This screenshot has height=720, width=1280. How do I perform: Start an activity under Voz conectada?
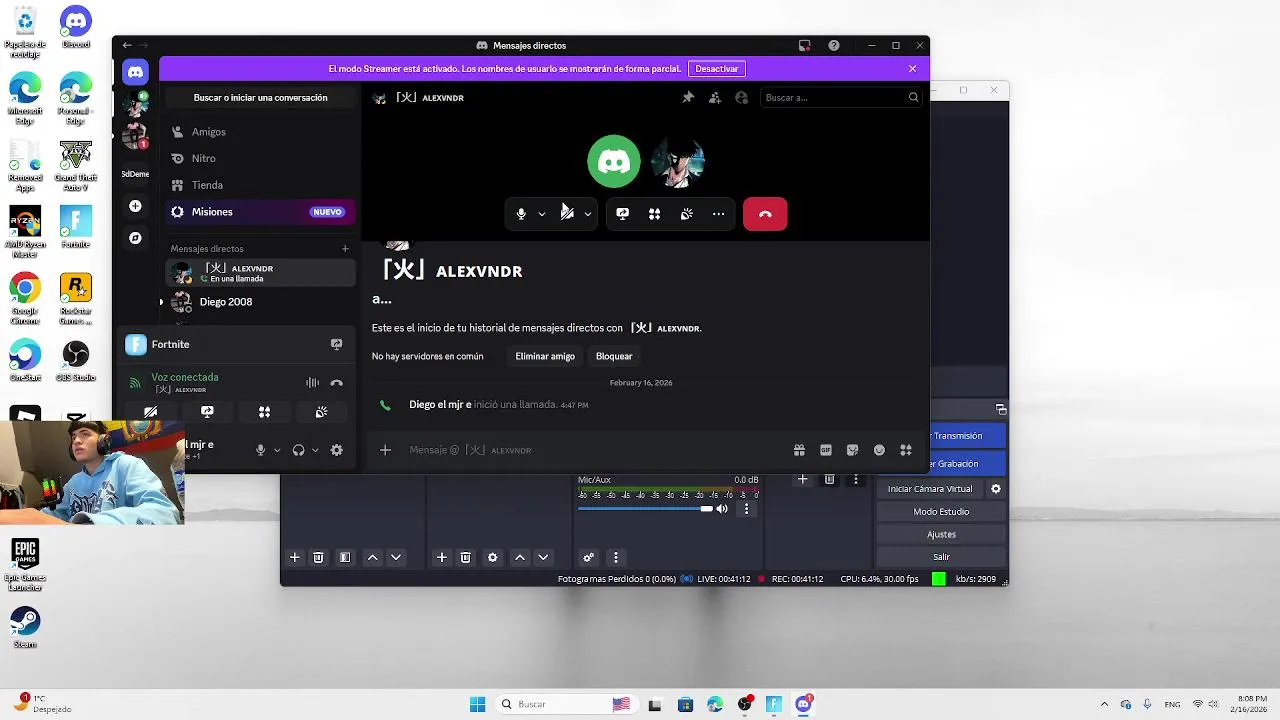click(264, 412)
